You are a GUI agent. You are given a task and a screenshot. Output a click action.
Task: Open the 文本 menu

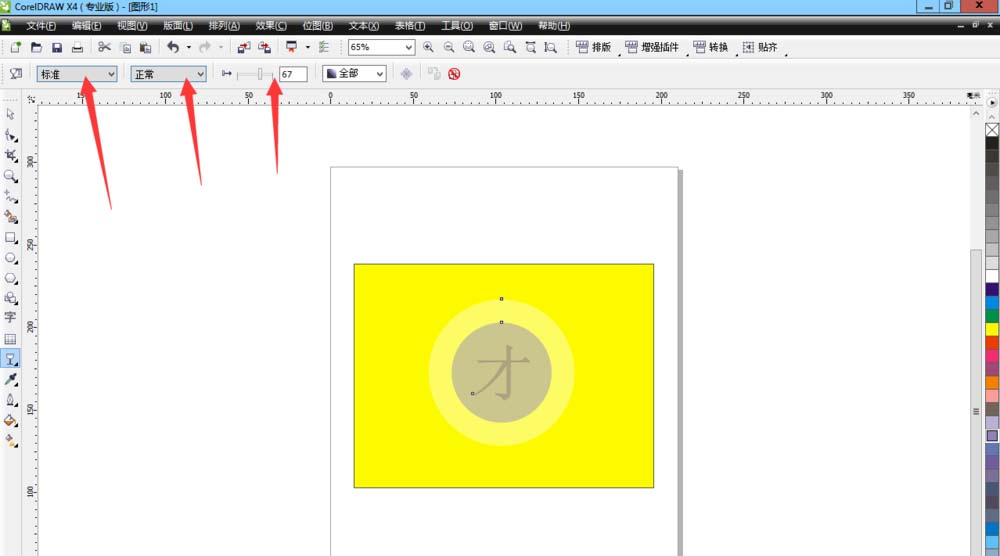[x=364, y=26]
